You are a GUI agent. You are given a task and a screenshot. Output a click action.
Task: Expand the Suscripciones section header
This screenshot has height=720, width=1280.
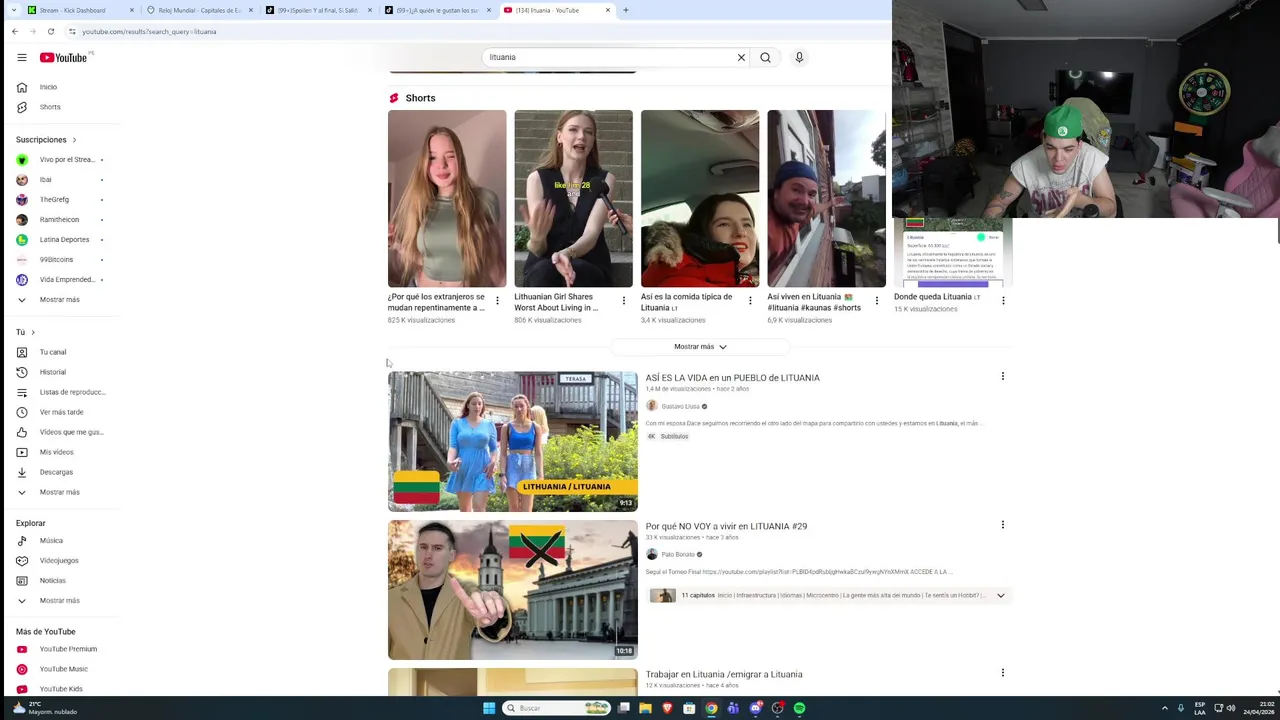(46, 139)
